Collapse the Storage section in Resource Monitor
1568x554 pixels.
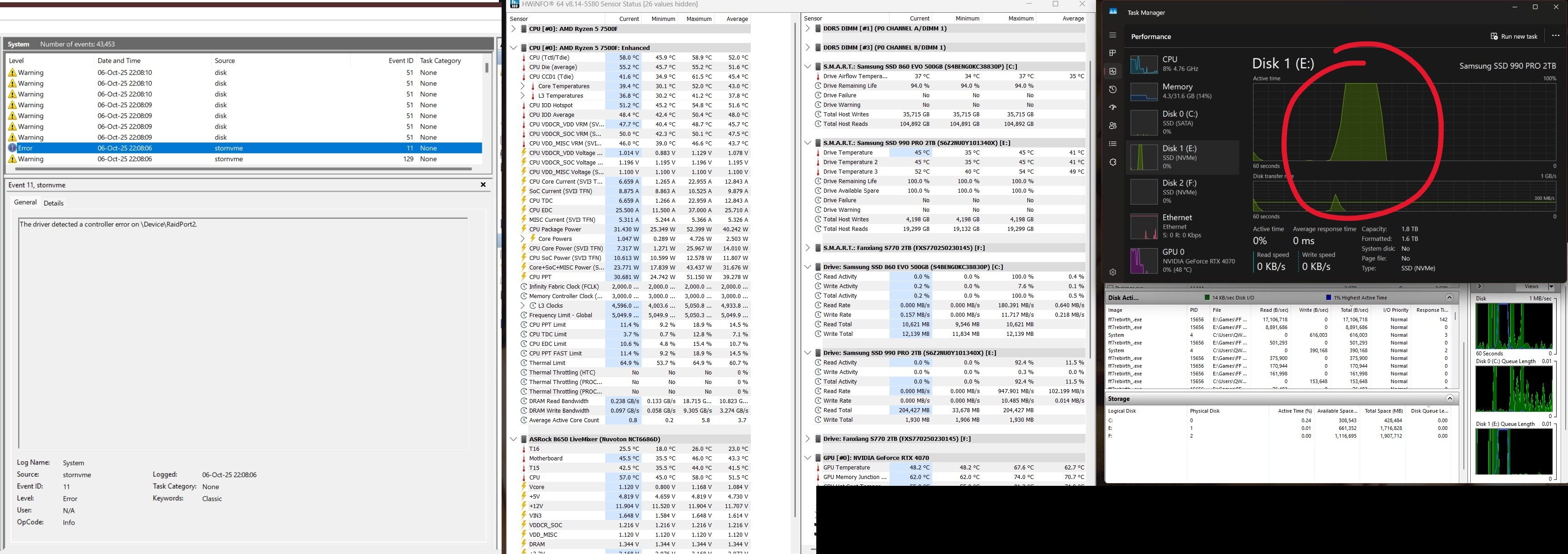pos(1449,399)
